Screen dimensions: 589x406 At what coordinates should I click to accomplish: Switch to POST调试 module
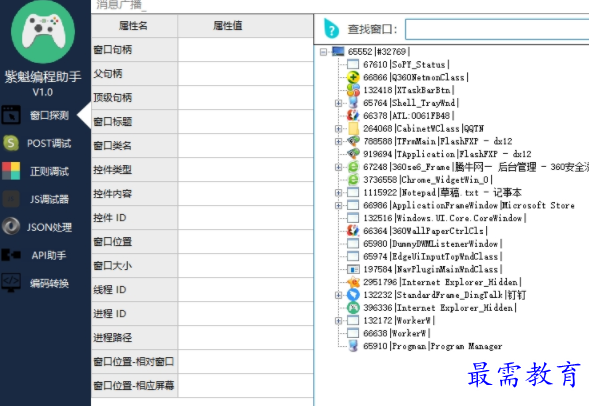[49, 143]
